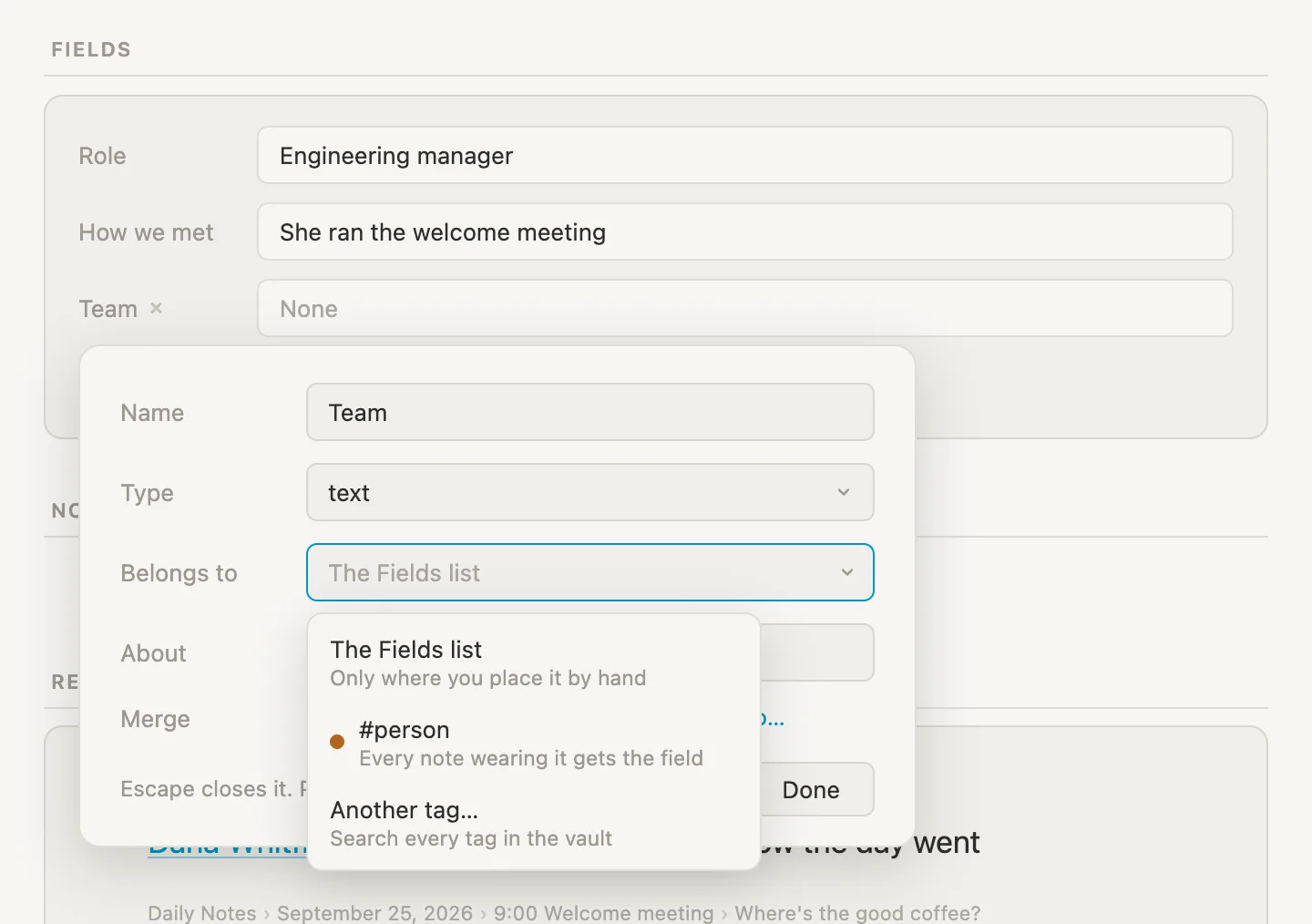This screenshot has height=924, width=1312.
Task: Open Daily Notes breadcrumb
Action: [x=202, y=913]
